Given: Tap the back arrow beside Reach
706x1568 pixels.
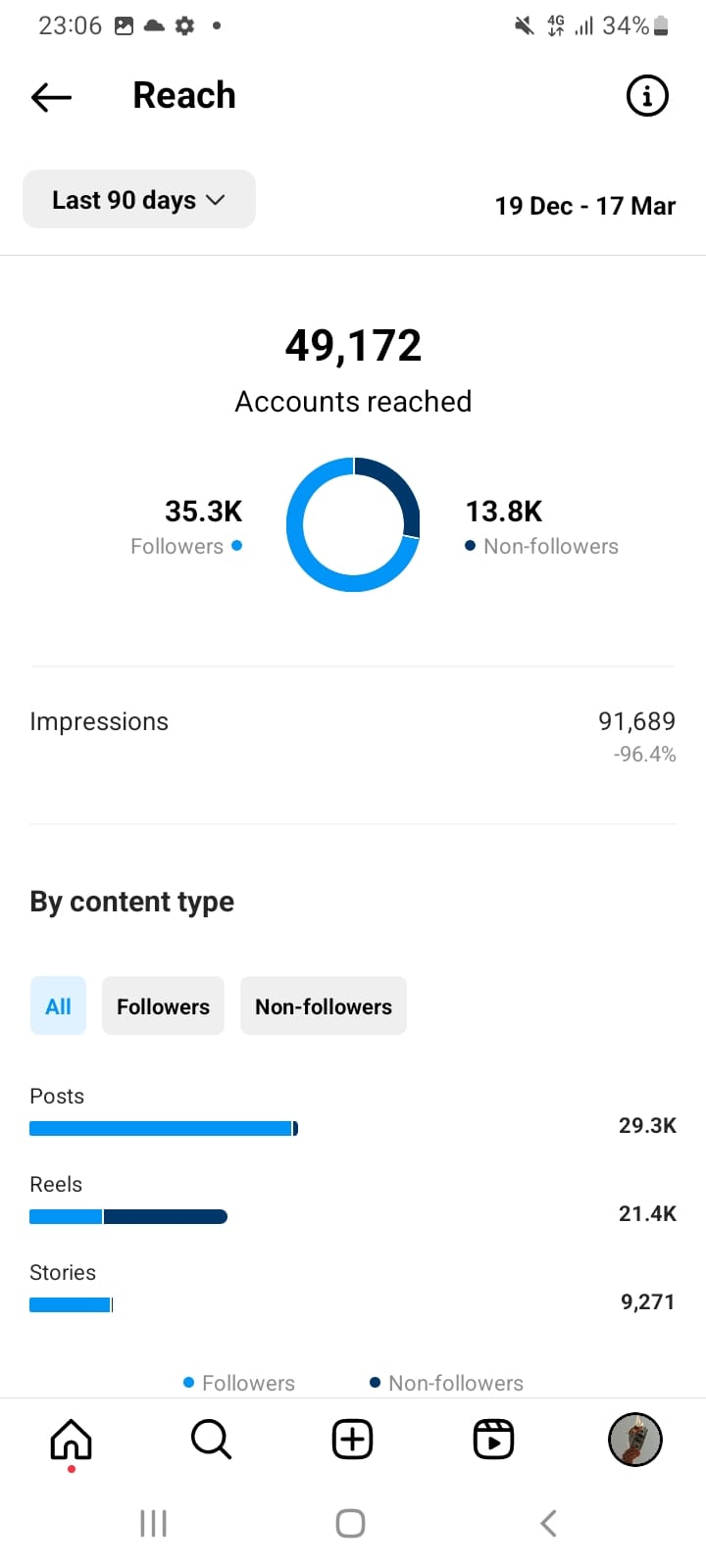Looking at the screenshot, I should pyautogui.click(x=51, y=96).
